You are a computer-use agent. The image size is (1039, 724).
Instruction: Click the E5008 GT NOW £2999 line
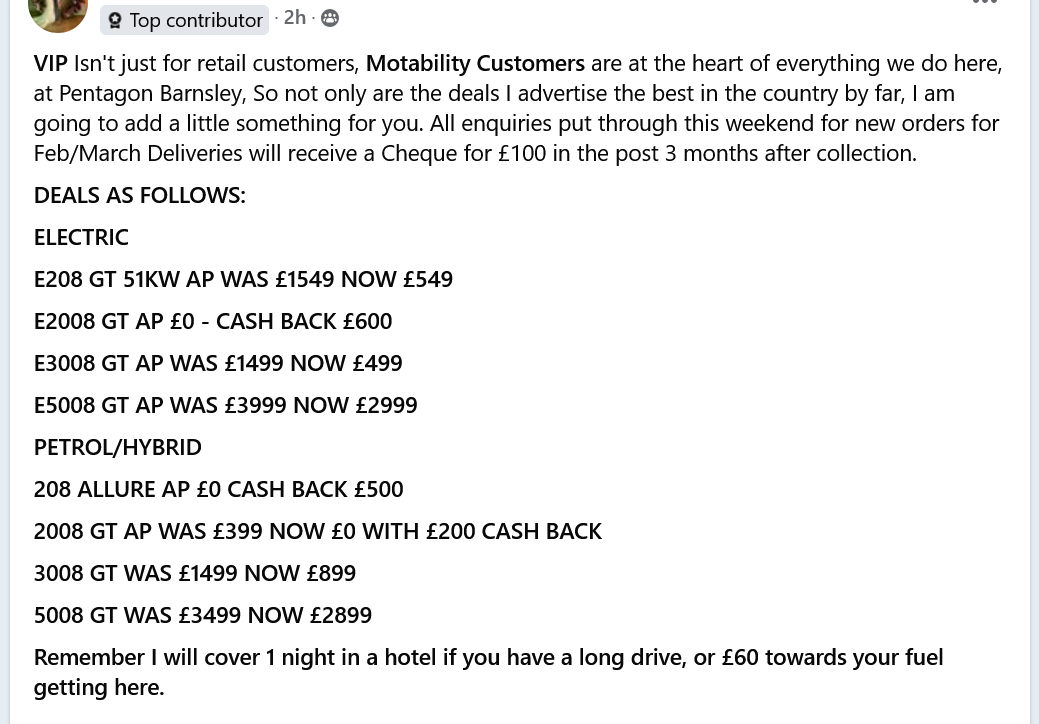pyautogui.click(x=225, y=405)
